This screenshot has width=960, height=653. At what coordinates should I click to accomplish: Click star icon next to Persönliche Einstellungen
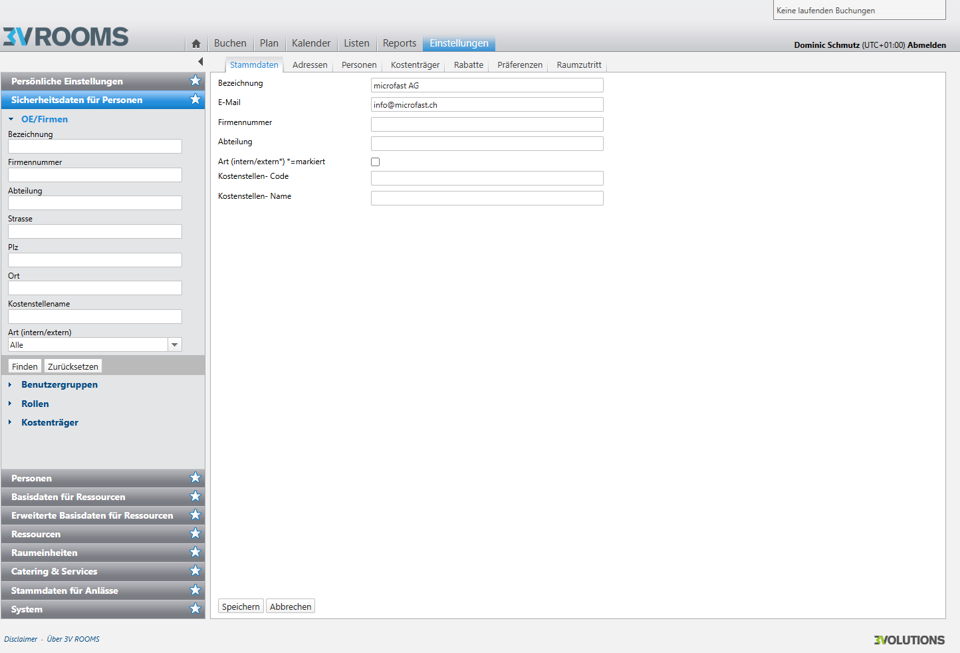195,81
